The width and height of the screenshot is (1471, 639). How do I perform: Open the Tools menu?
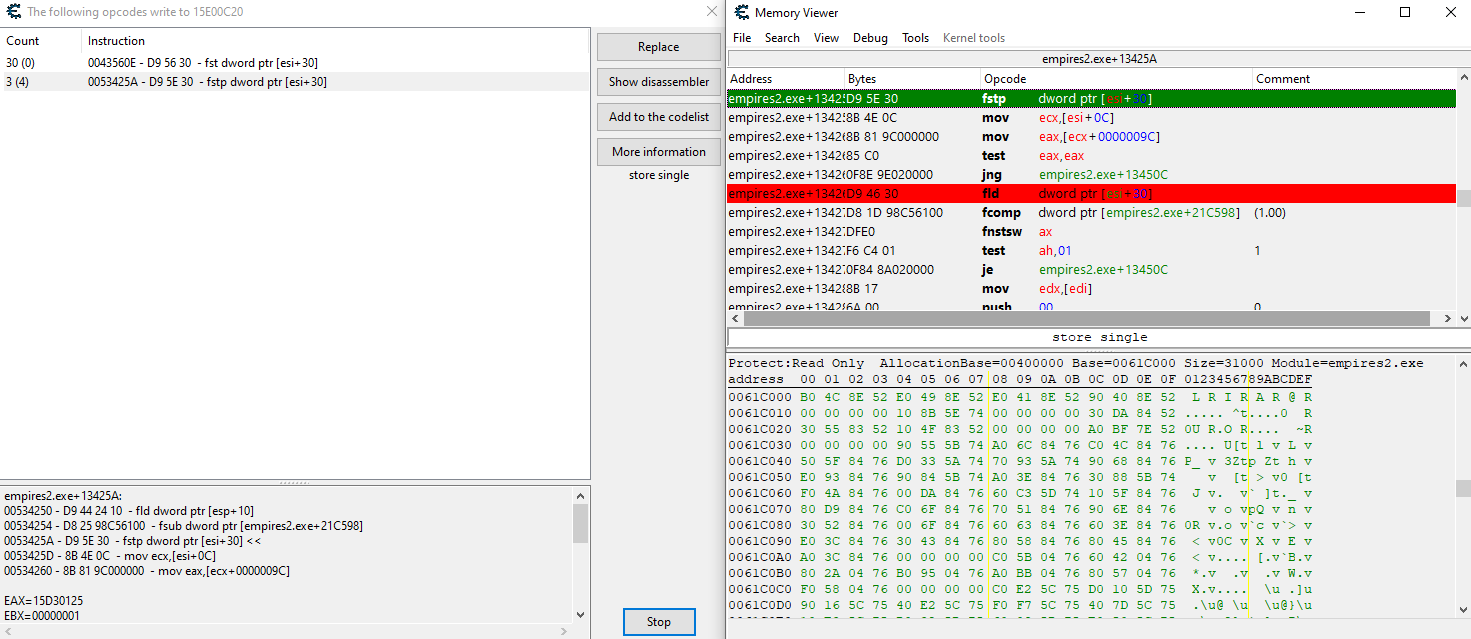point(915,38)
